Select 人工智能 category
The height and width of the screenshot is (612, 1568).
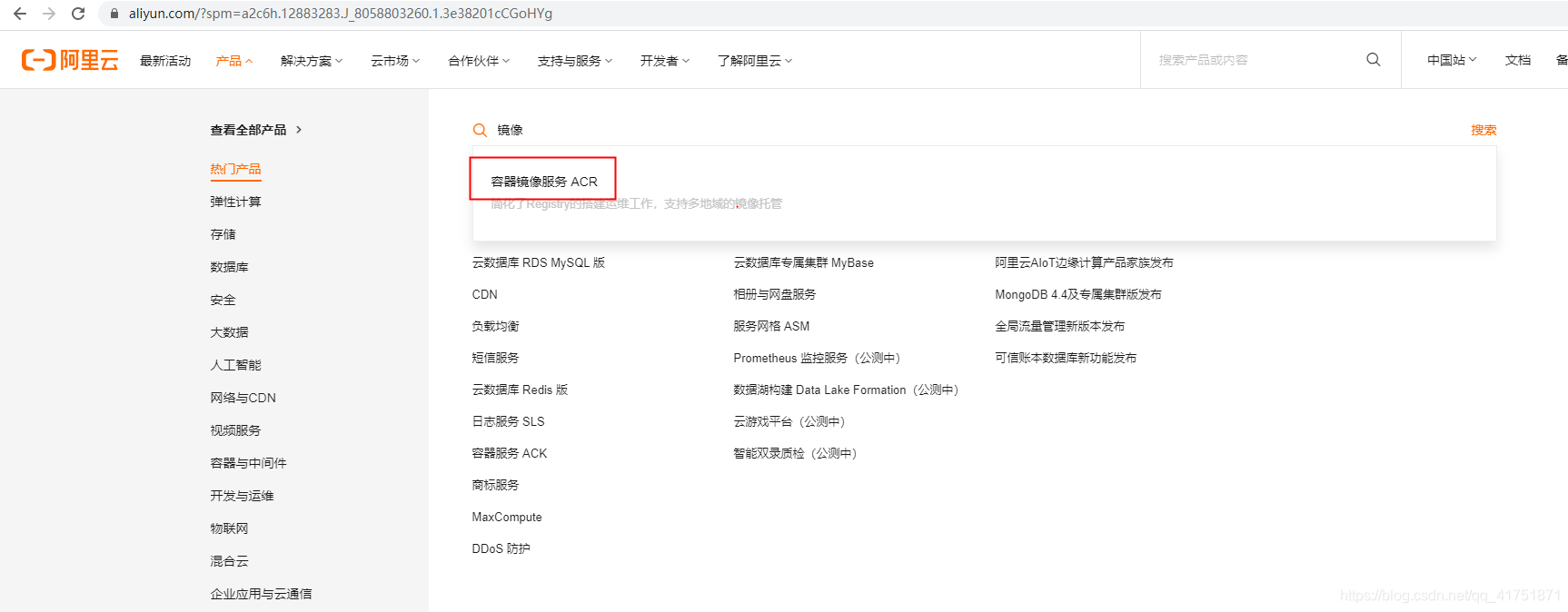pyautogui.click(x=235, y=365)
